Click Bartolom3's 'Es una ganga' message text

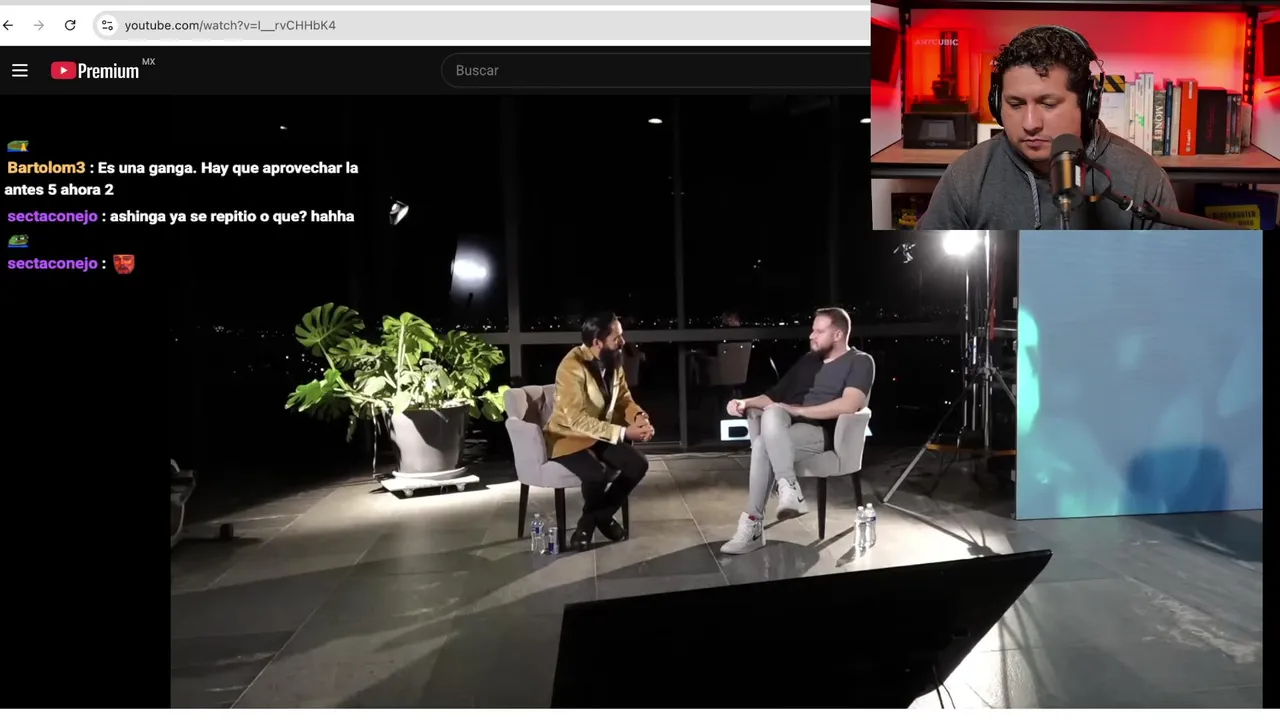tap(181, 178)
